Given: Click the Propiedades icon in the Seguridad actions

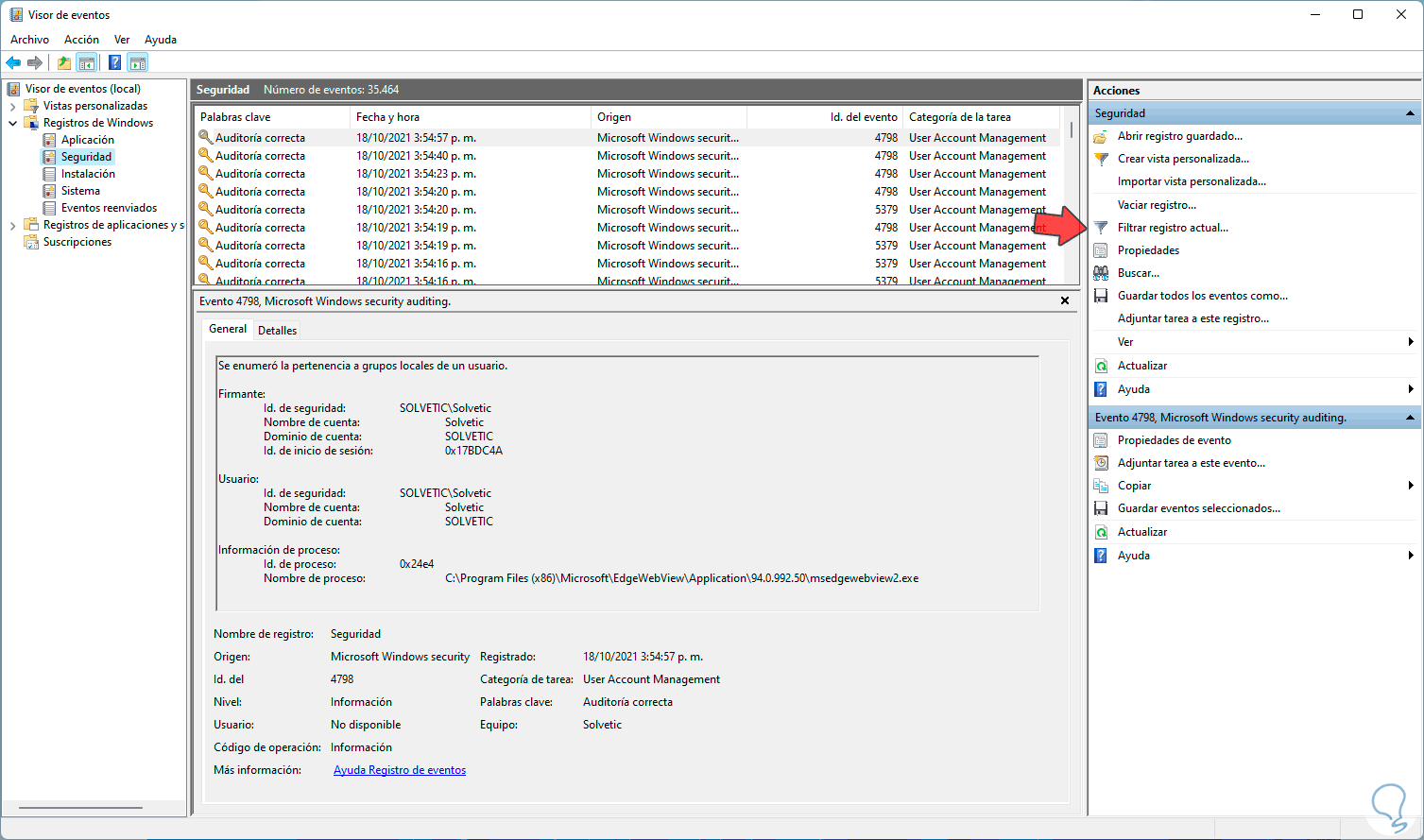Looking at the screenshot, I should click(1101, 250).
